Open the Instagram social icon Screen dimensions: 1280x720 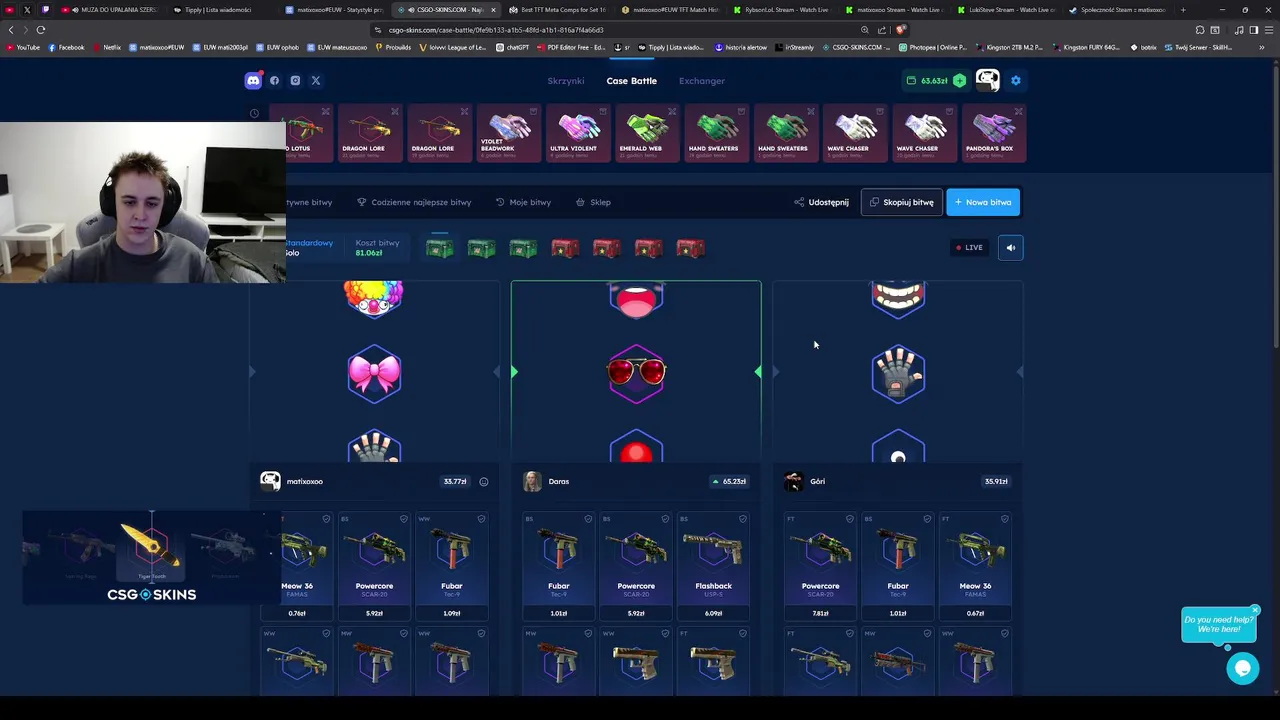pos(295,81)
